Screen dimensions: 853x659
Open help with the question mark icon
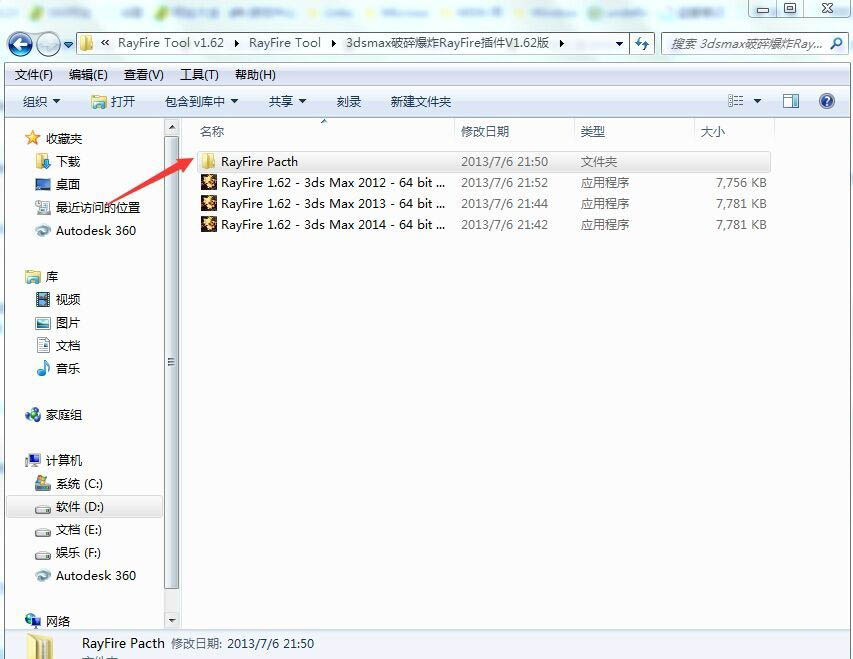click(826, 101)
